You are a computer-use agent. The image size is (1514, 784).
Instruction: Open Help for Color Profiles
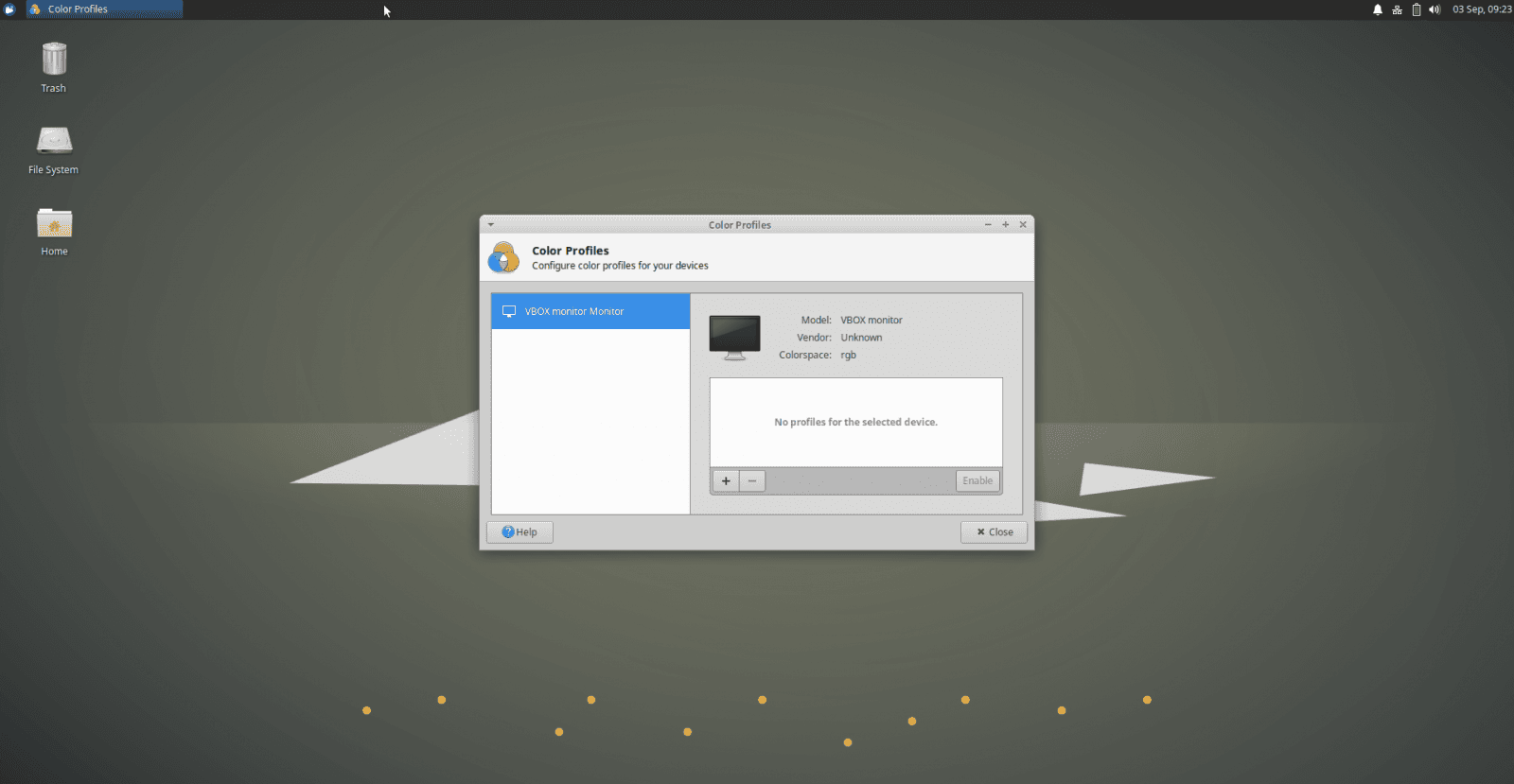click(519, 532)
